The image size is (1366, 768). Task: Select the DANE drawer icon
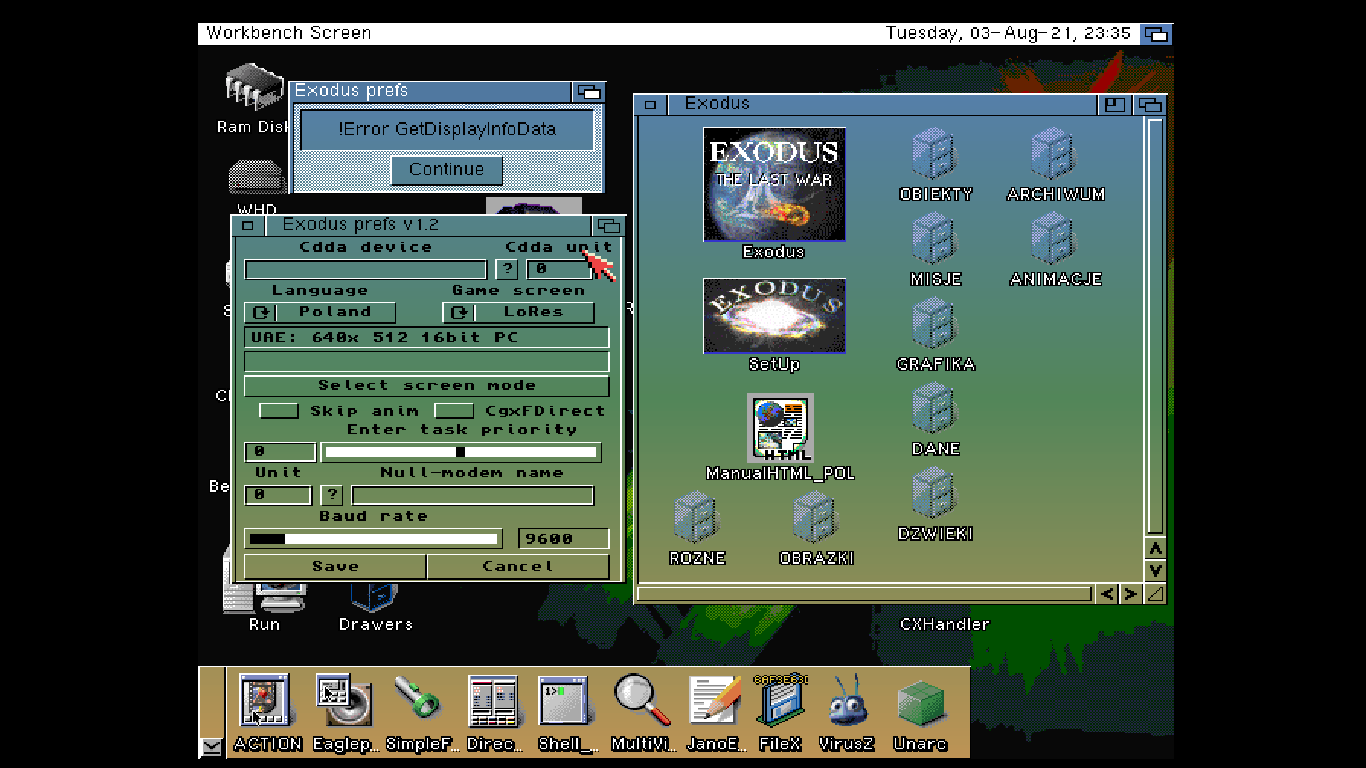pyautogui.click(x=935, y=409)
